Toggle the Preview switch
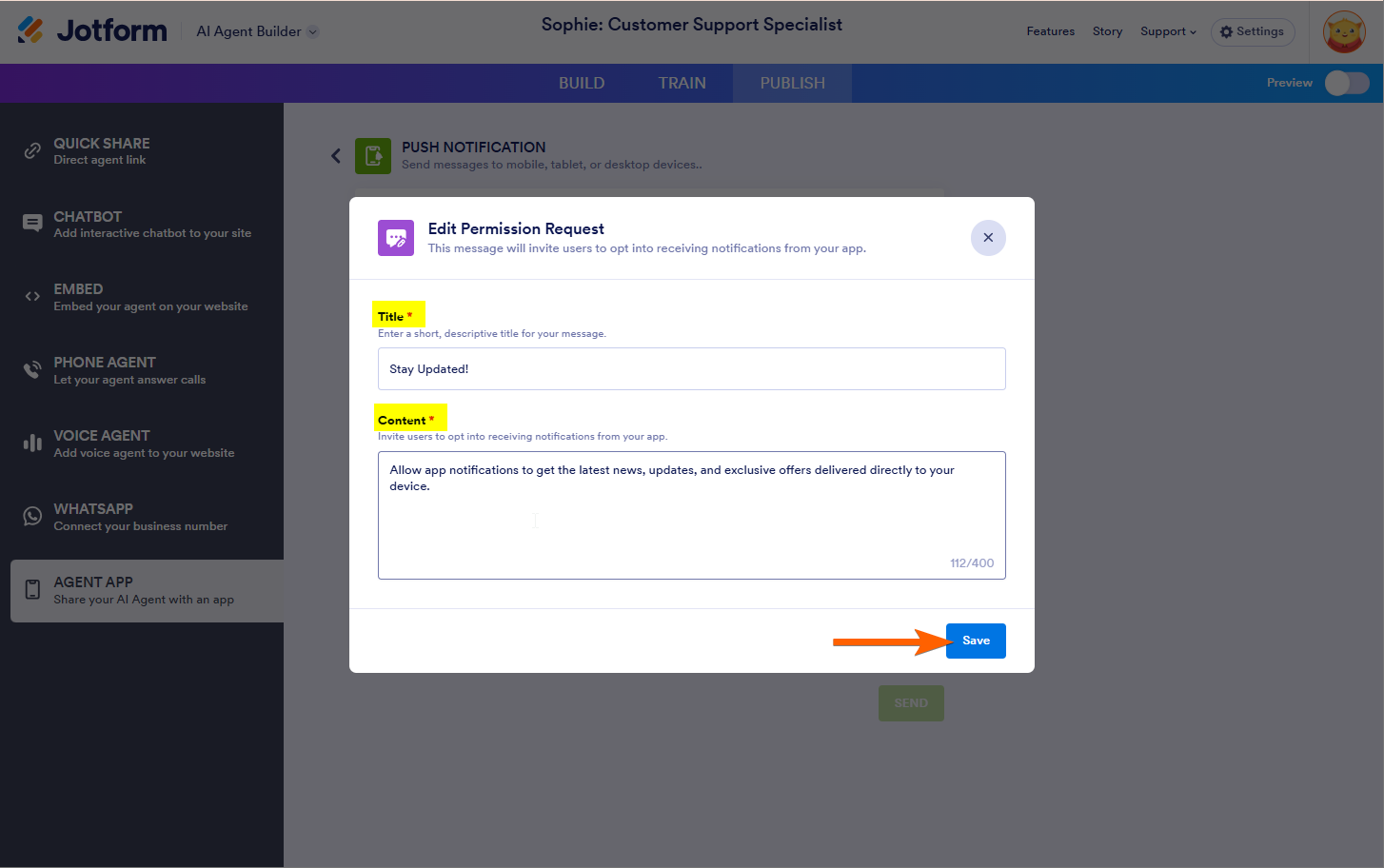This screenshot has height=868, width=1384. [1347, 83]
